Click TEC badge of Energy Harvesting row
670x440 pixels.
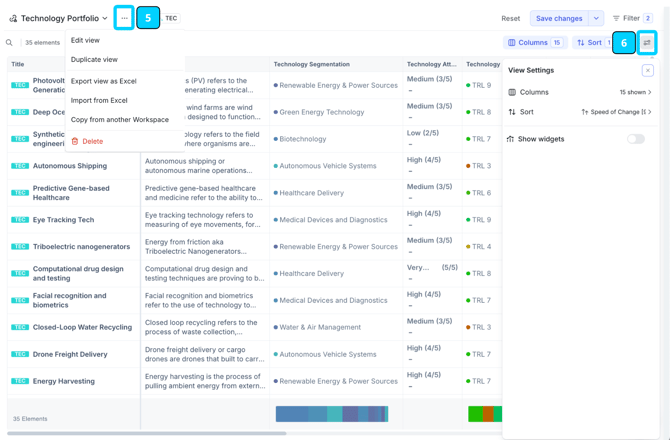tap(20, 381)
